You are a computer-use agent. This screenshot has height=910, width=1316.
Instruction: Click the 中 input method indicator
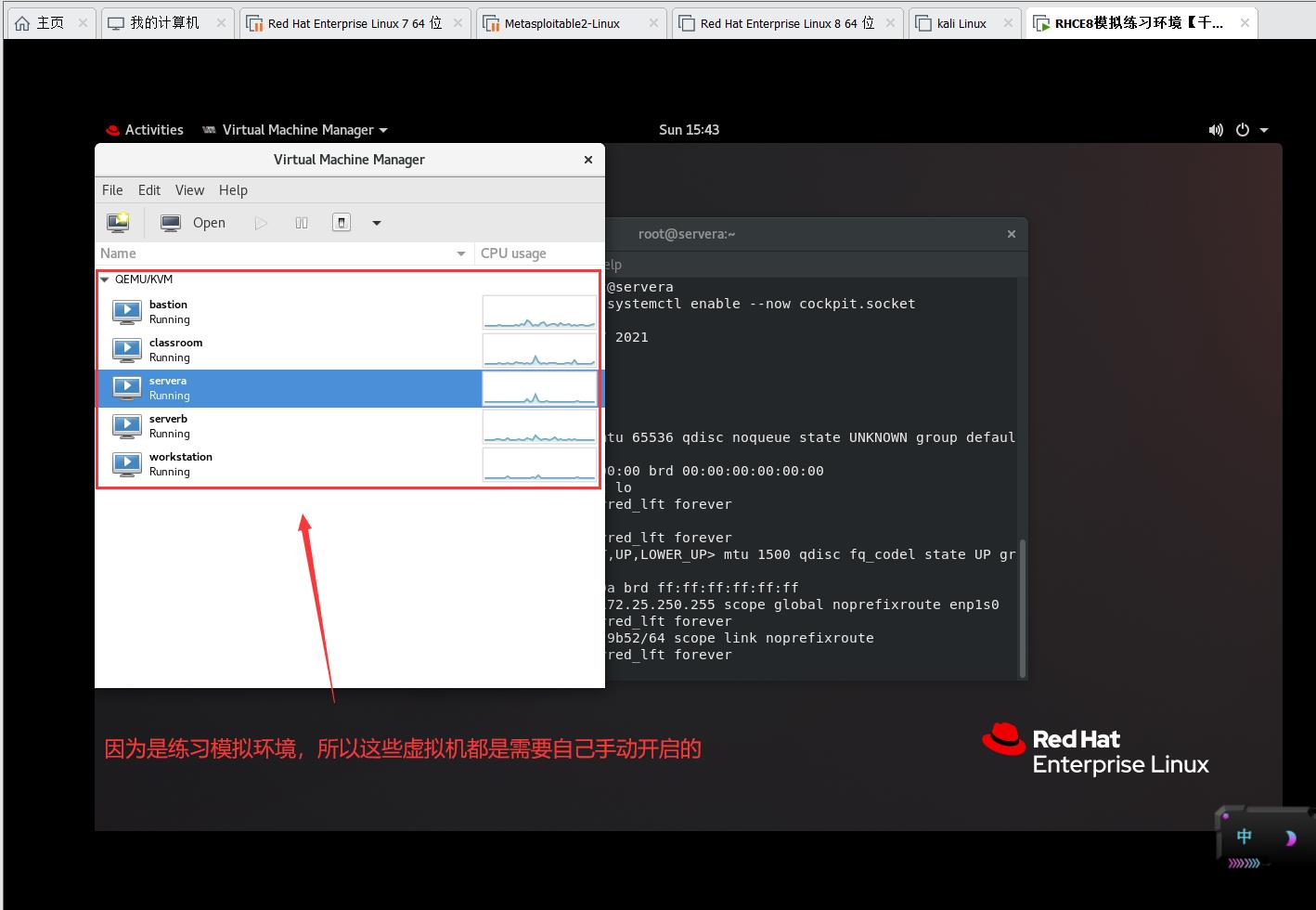(x=1245, y=837)
